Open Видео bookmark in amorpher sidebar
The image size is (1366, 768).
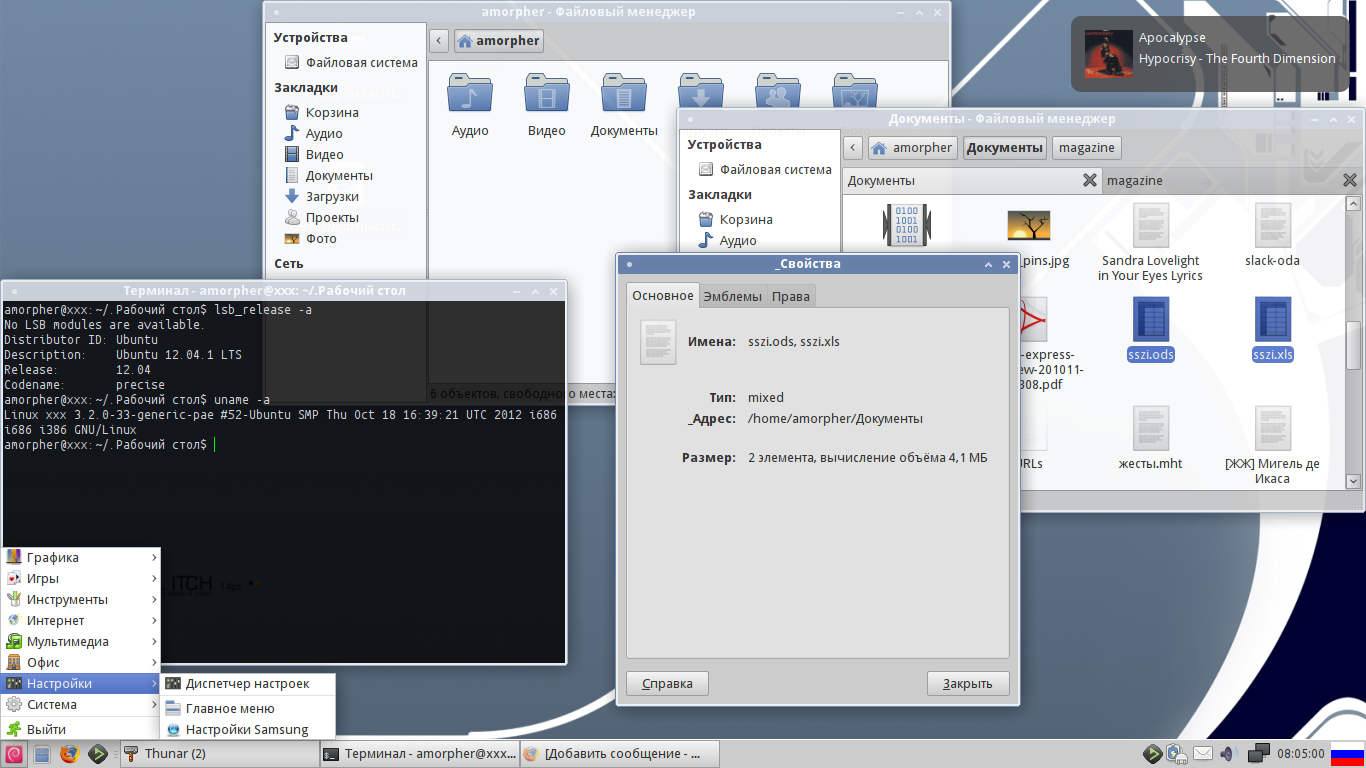tap(325, 154)
